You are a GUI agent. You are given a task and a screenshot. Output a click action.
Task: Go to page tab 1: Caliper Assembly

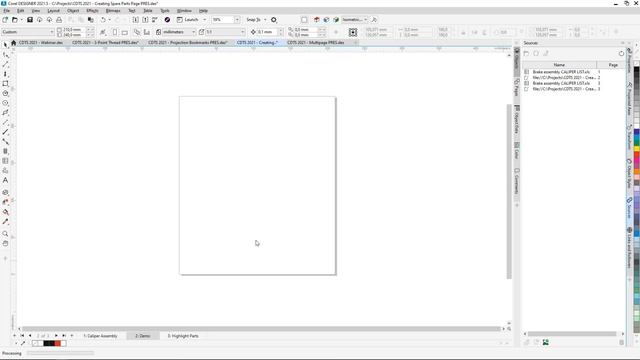(x=100, y=336)
